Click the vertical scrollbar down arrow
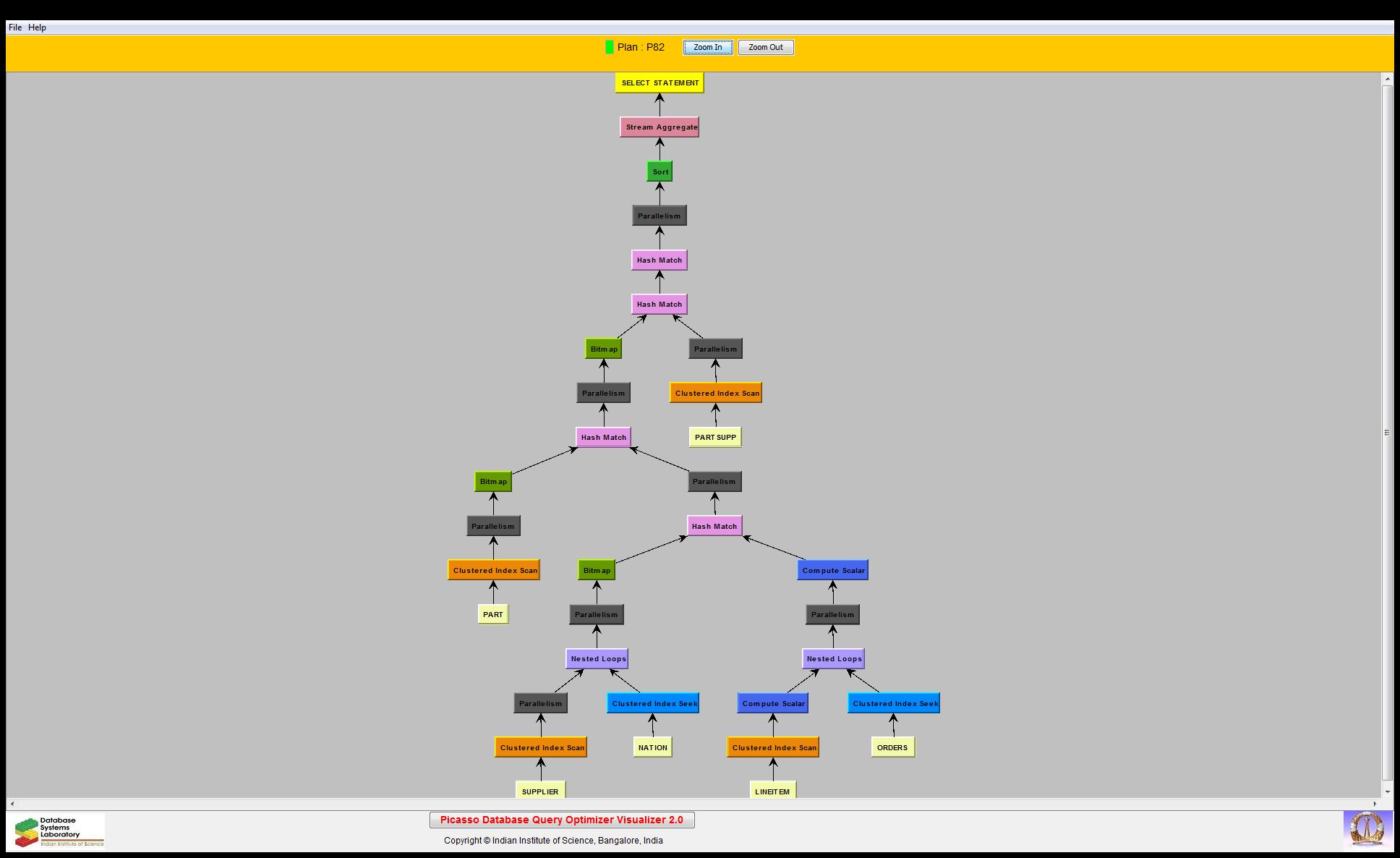Viewport: 1400px width, 858px height. point(1387,791)
